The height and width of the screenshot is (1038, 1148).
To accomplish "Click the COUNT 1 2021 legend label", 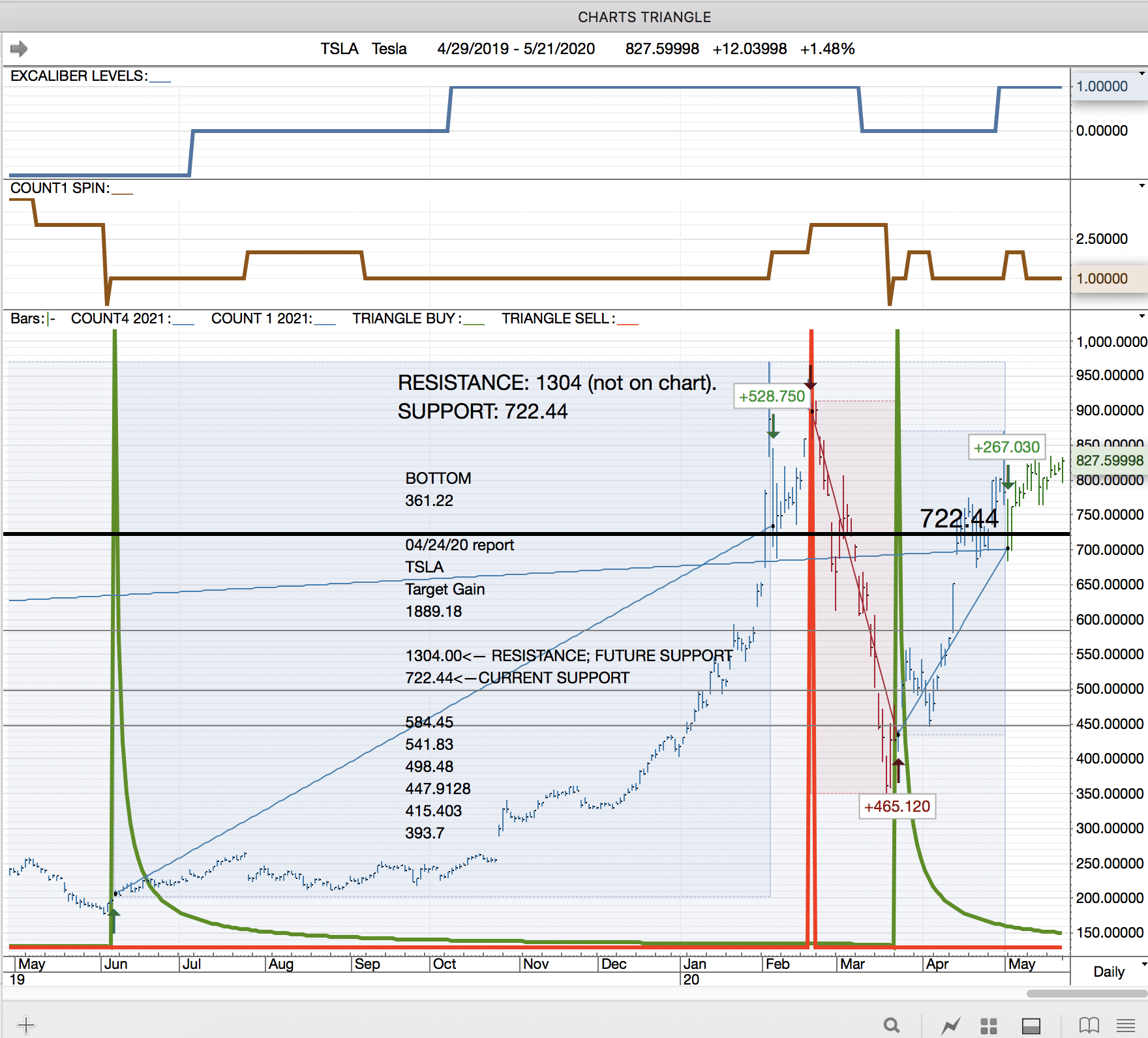I will (x=262, y=319).
